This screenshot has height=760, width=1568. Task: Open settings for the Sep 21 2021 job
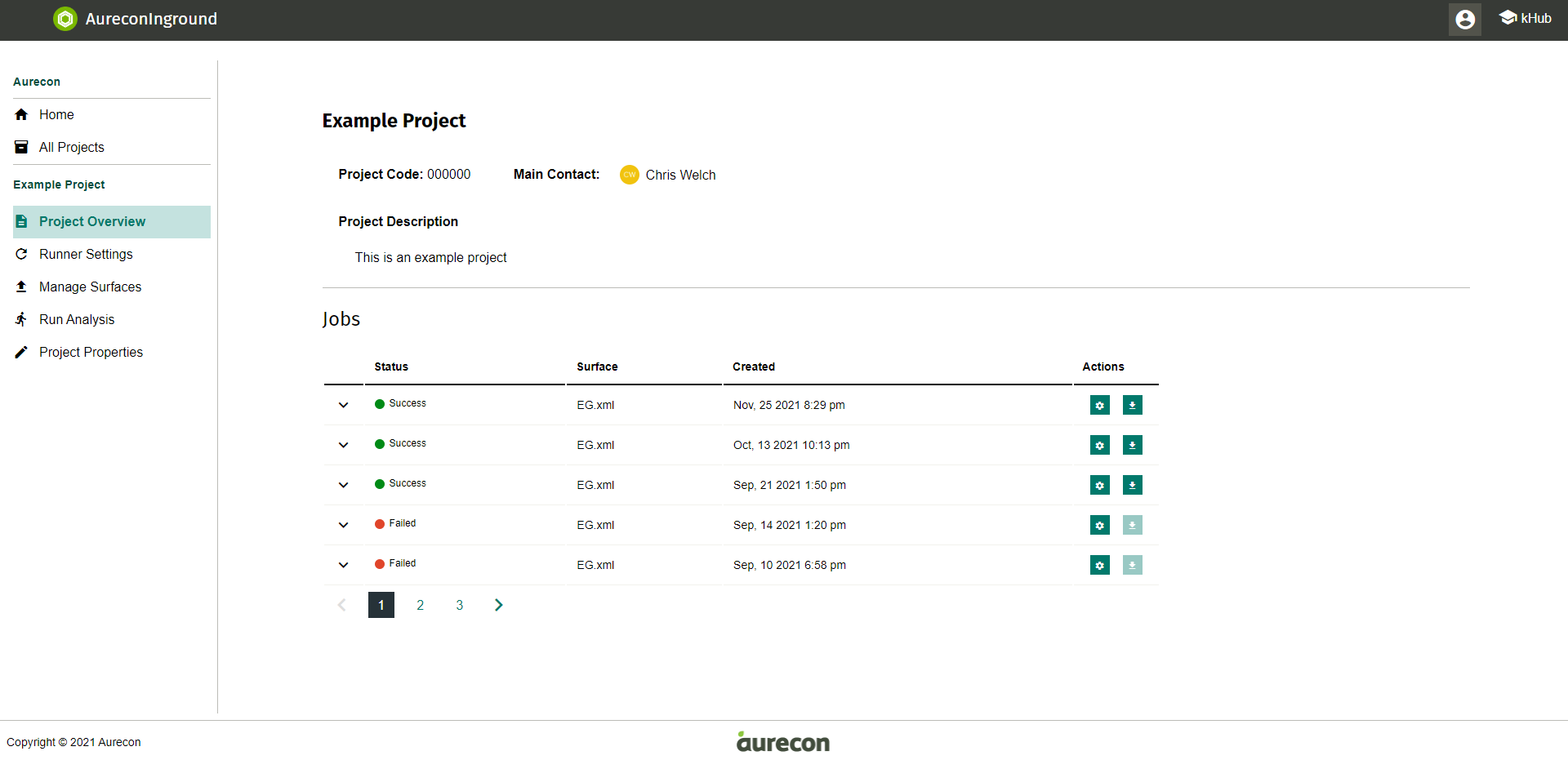pyautogui.click(x=1099, y=485)
